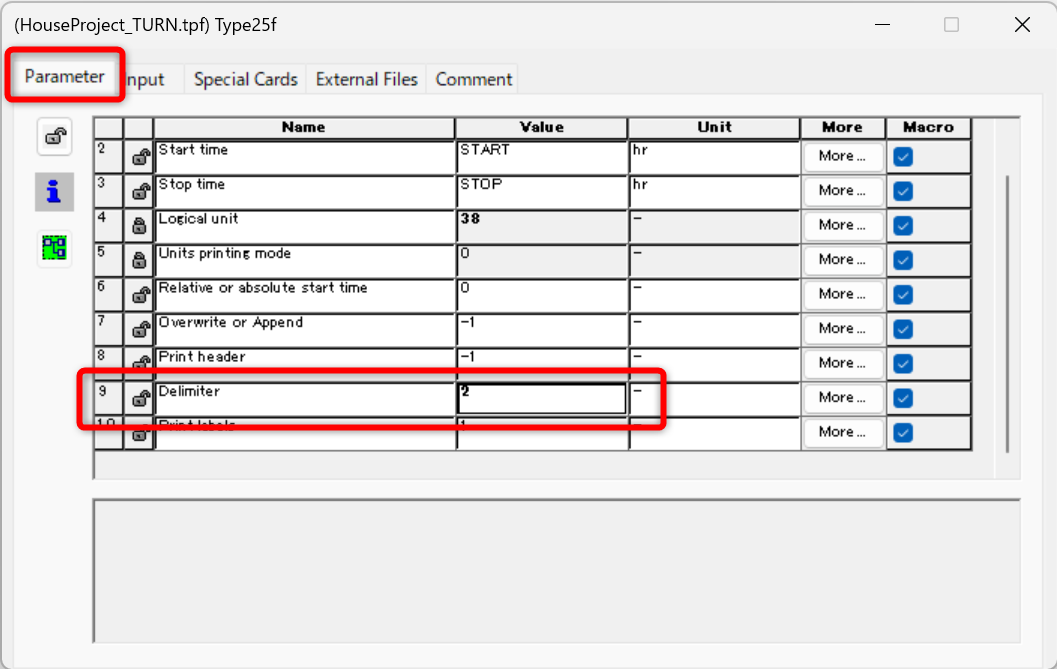Go to the Comment tab
The height and width of the screenshot is (669, 1057).
coord(473,79)
